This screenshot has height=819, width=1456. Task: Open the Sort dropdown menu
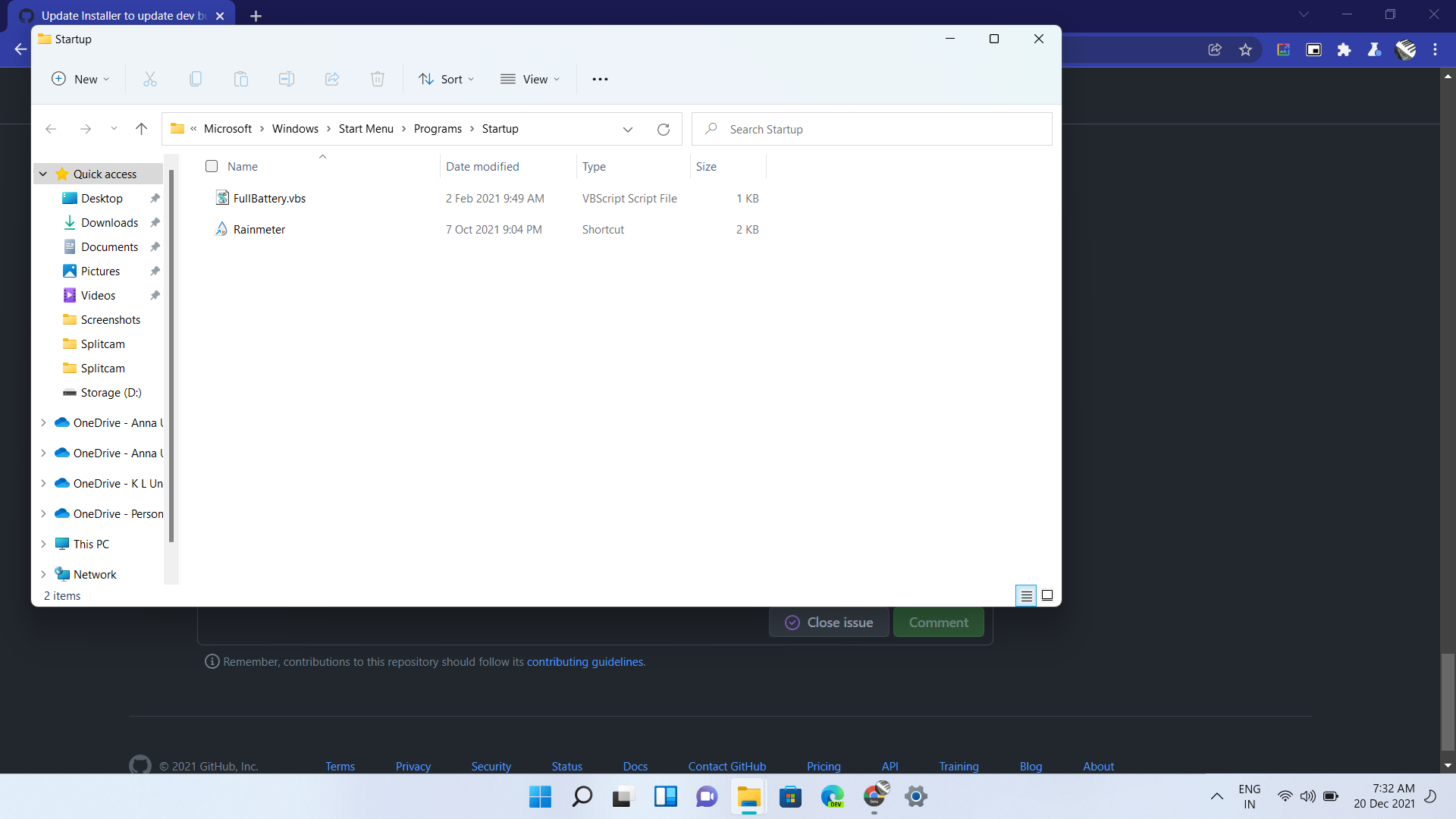447,79
